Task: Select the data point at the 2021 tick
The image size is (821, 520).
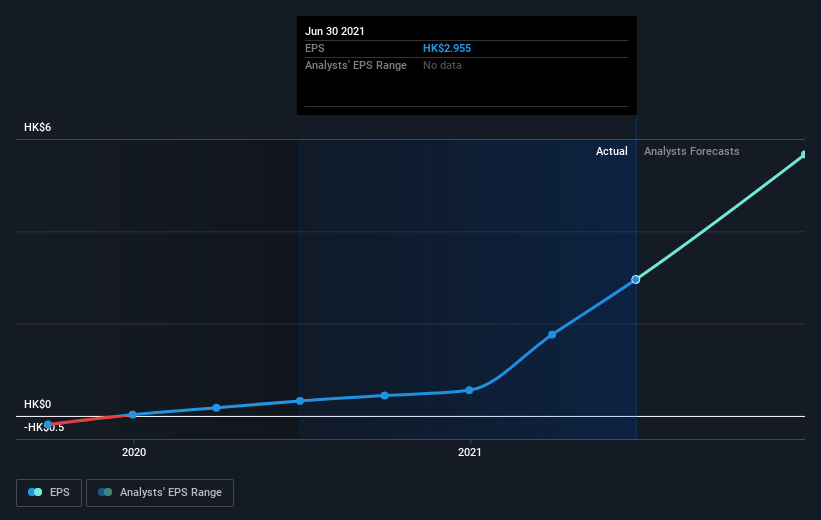Action: [x=469, y=390]
